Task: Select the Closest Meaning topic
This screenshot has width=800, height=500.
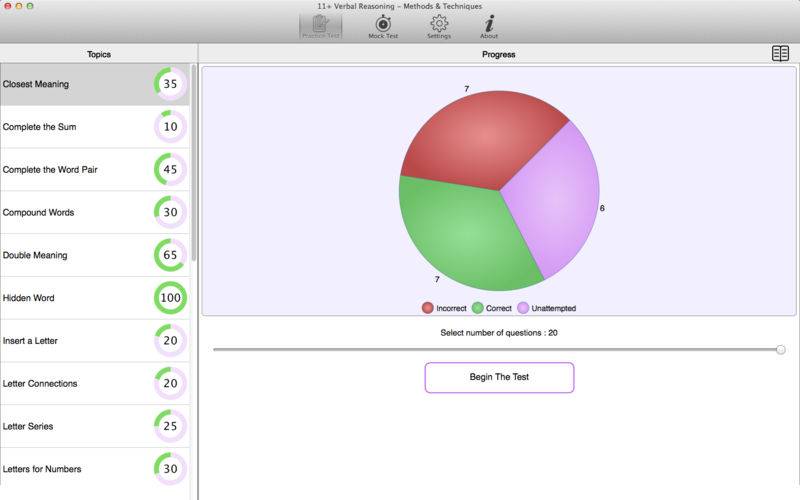Action: click(95, 84)
